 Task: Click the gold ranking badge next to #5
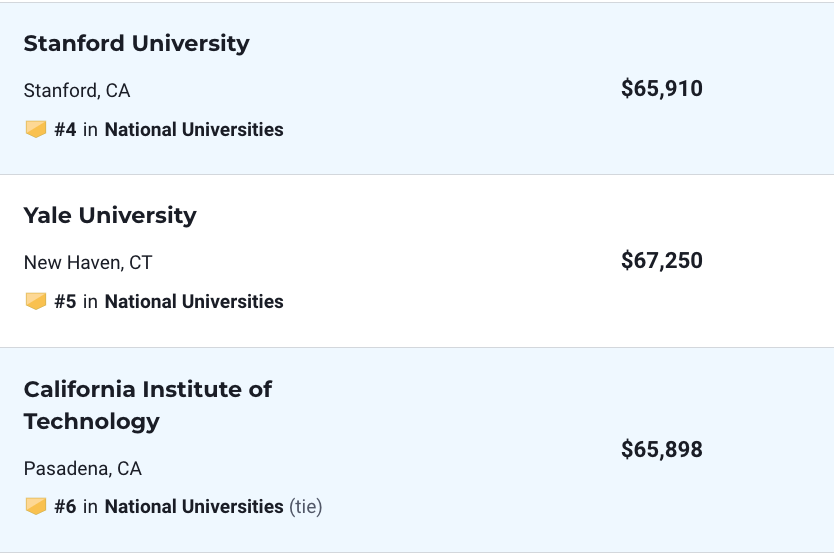click(36, 301)
